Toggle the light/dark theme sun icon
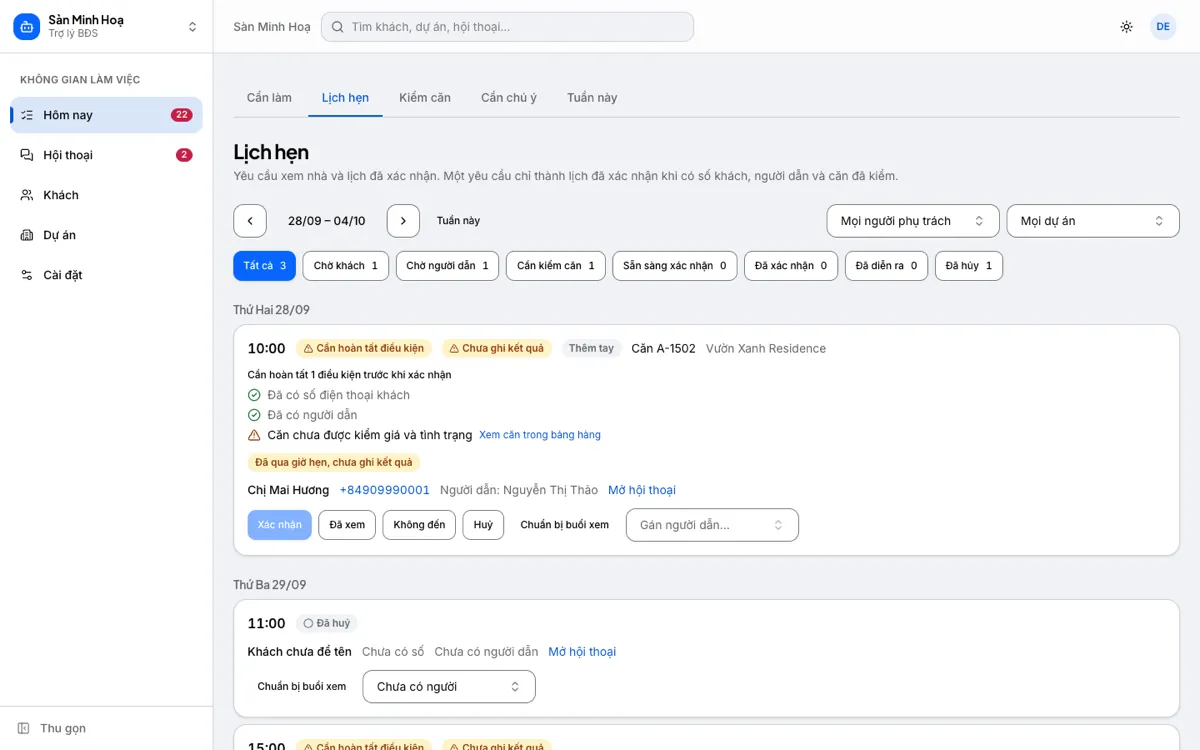Viewport: 1200px width, 750px height. [x=1127, y=27]
